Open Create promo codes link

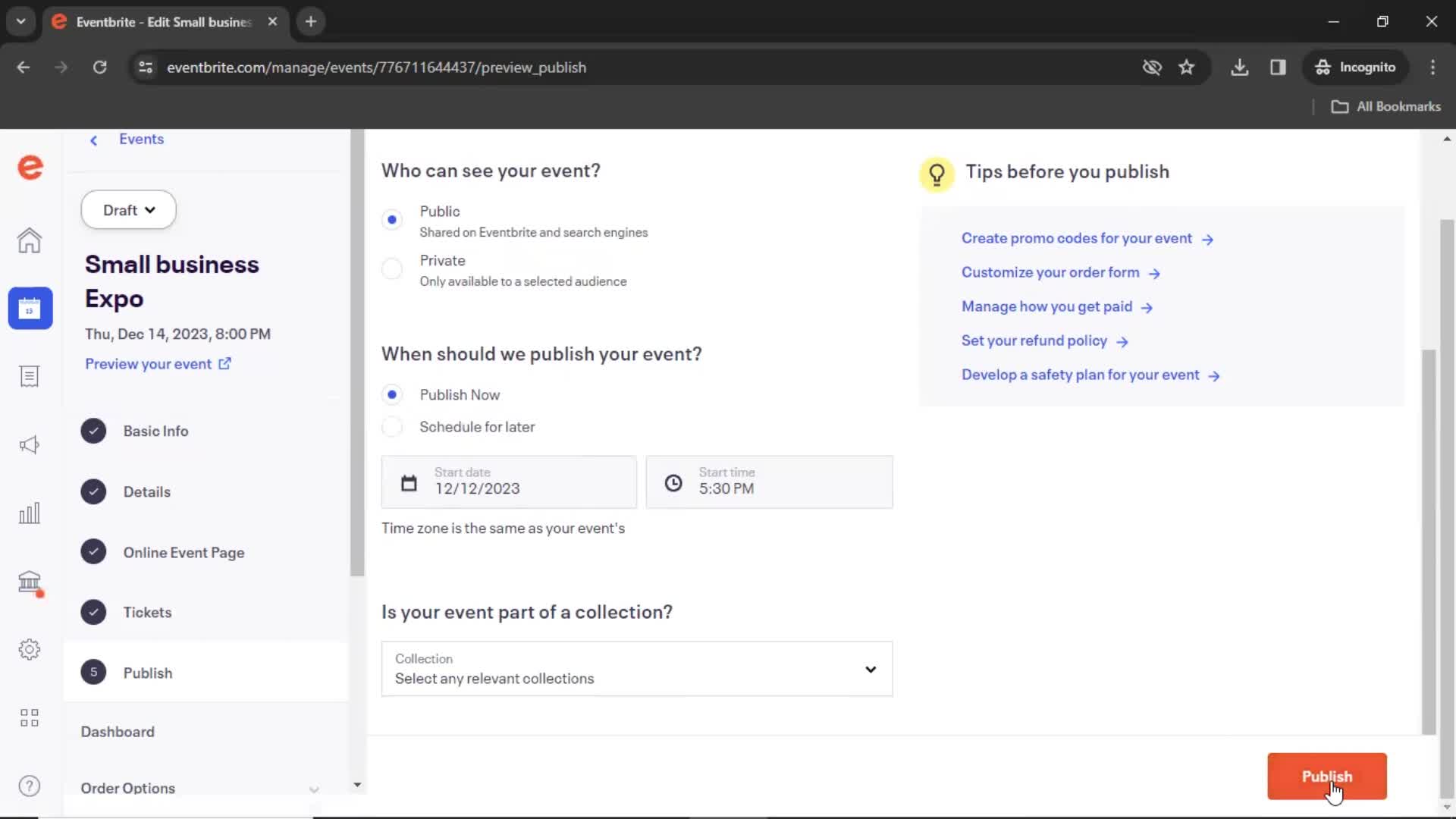point(1086,238)
